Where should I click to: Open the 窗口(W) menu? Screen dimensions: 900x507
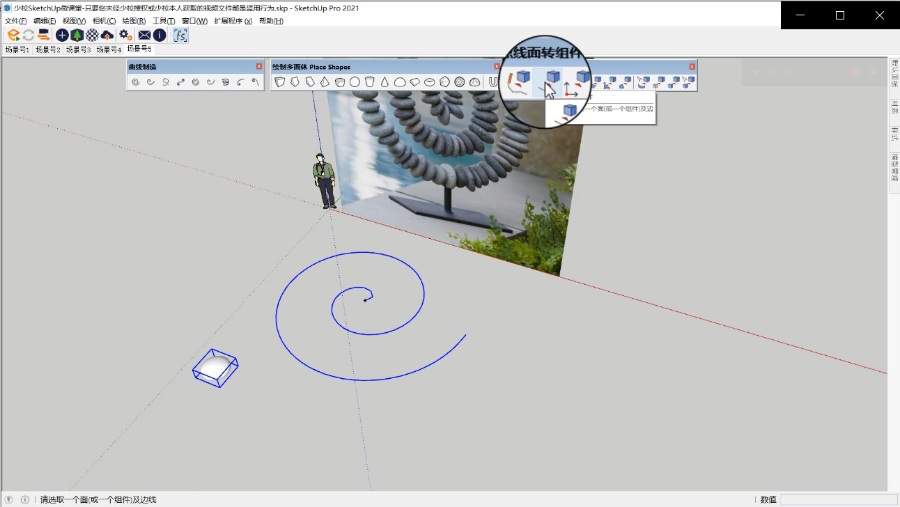[x=194, y=21]
